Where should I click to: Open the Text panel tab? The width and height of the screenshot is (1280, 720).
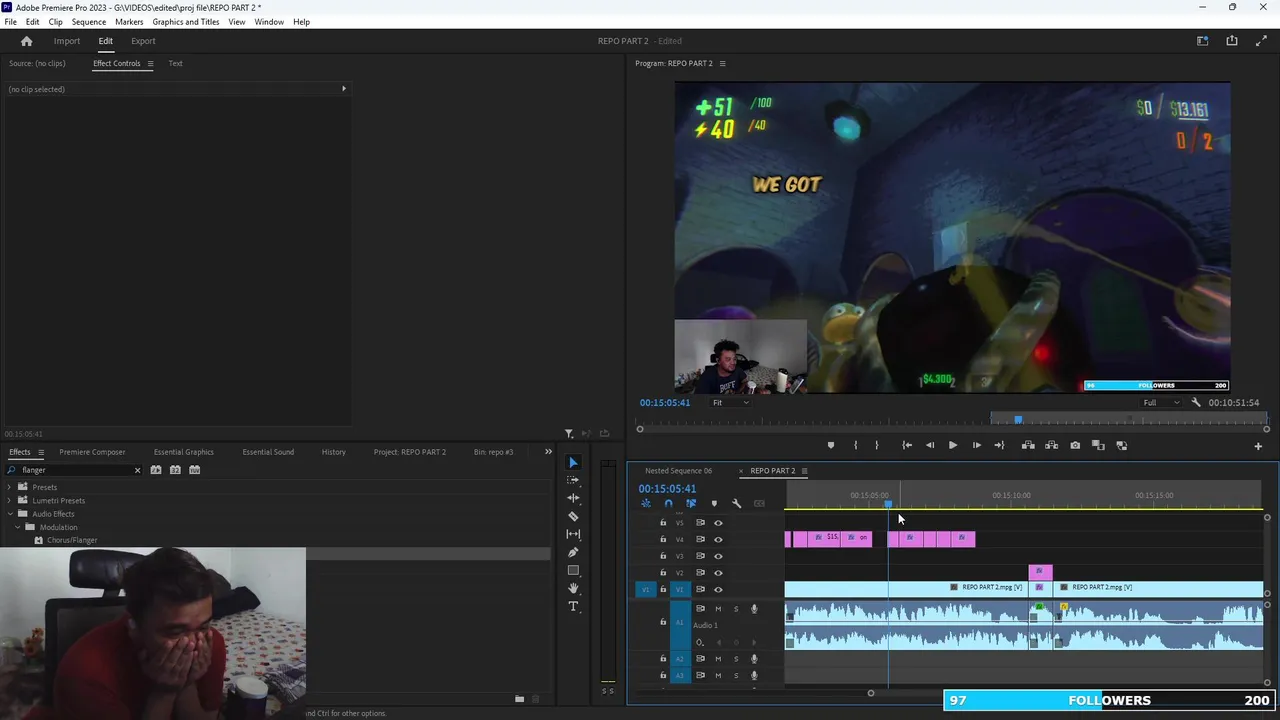[175, 64]
